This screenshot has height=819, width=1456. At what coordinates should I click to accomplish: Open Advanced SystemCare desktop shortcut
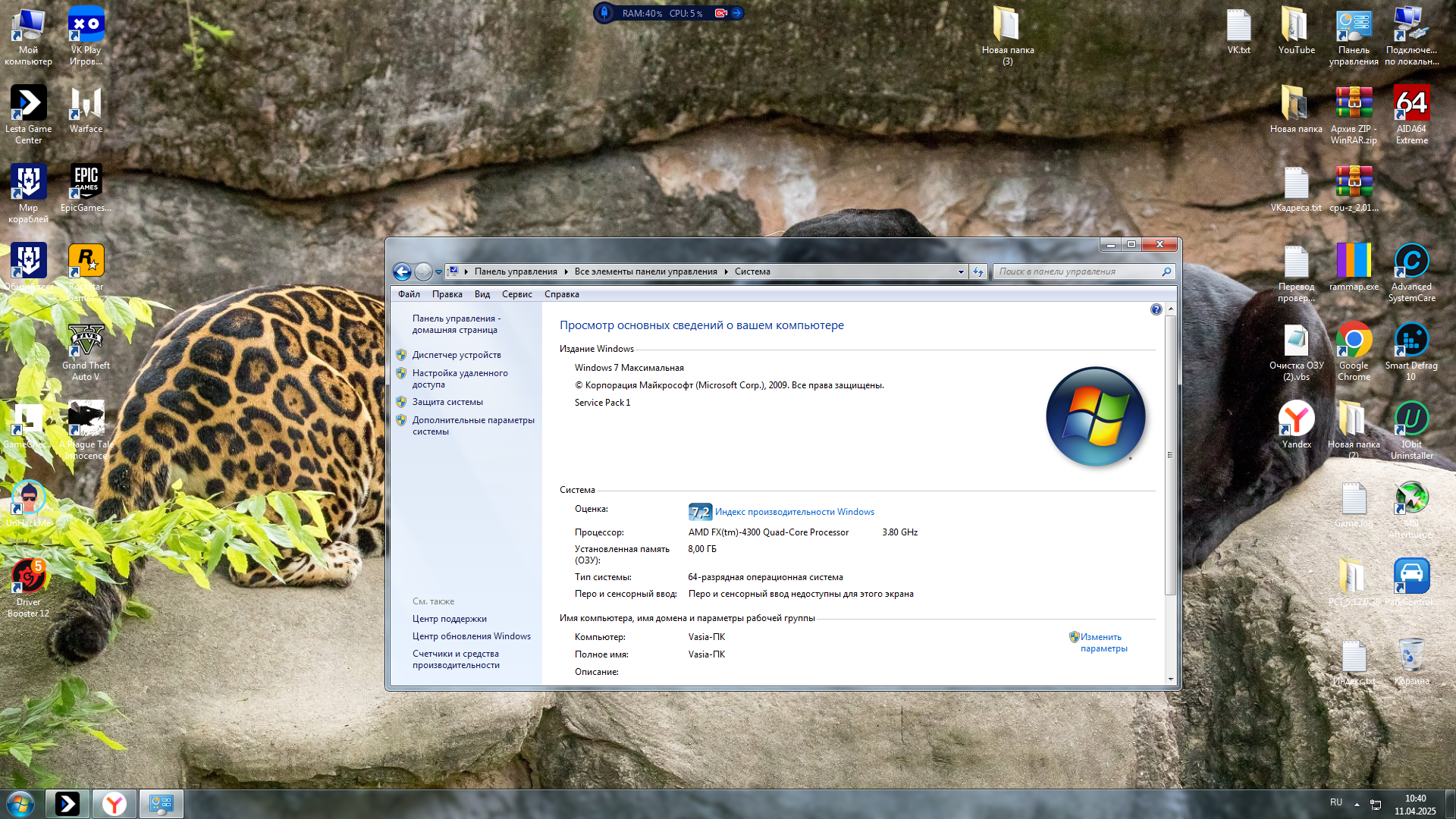(x=1411, y=262)
